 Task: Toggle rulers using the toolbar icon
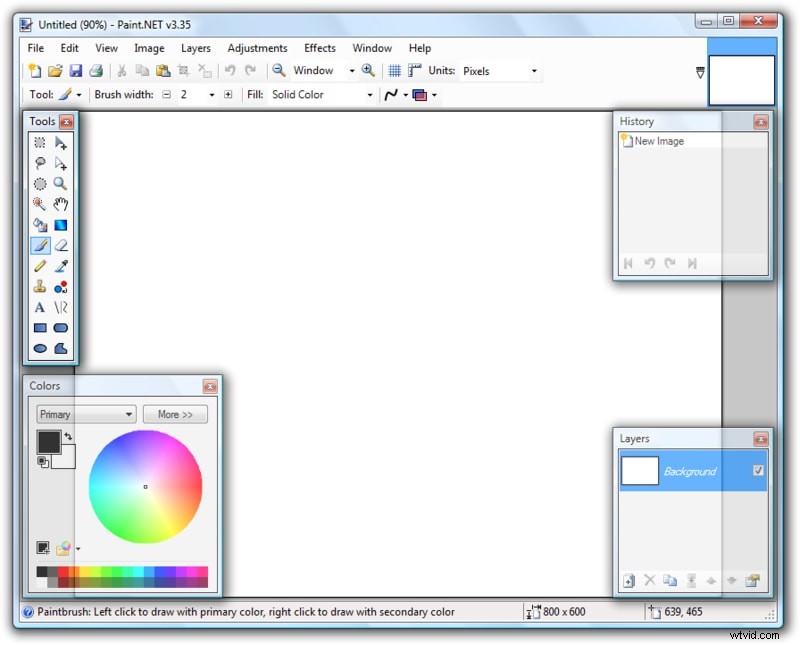[x=415, y=70]
